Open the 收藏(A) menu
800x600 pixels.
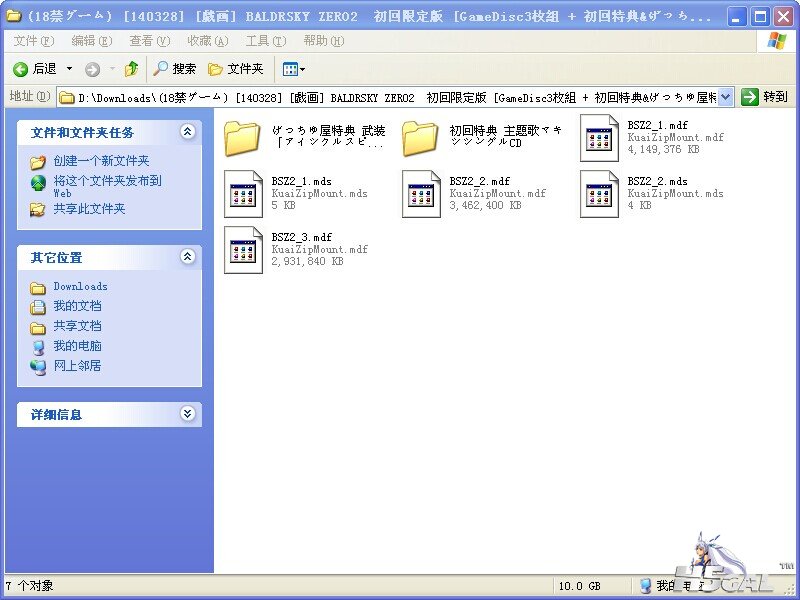coord(208,41)
